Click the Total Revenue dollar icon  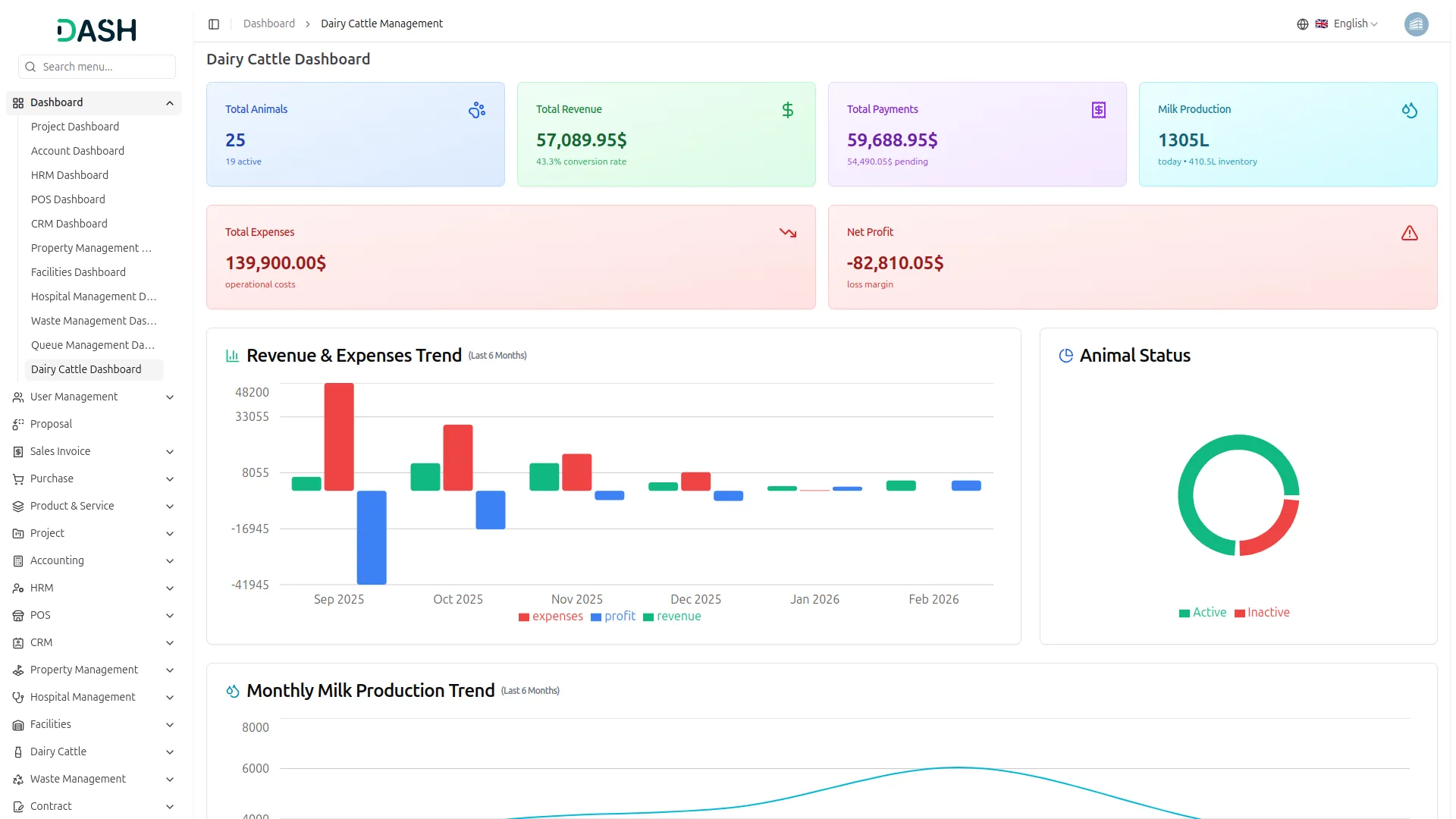tap(788, 110)
